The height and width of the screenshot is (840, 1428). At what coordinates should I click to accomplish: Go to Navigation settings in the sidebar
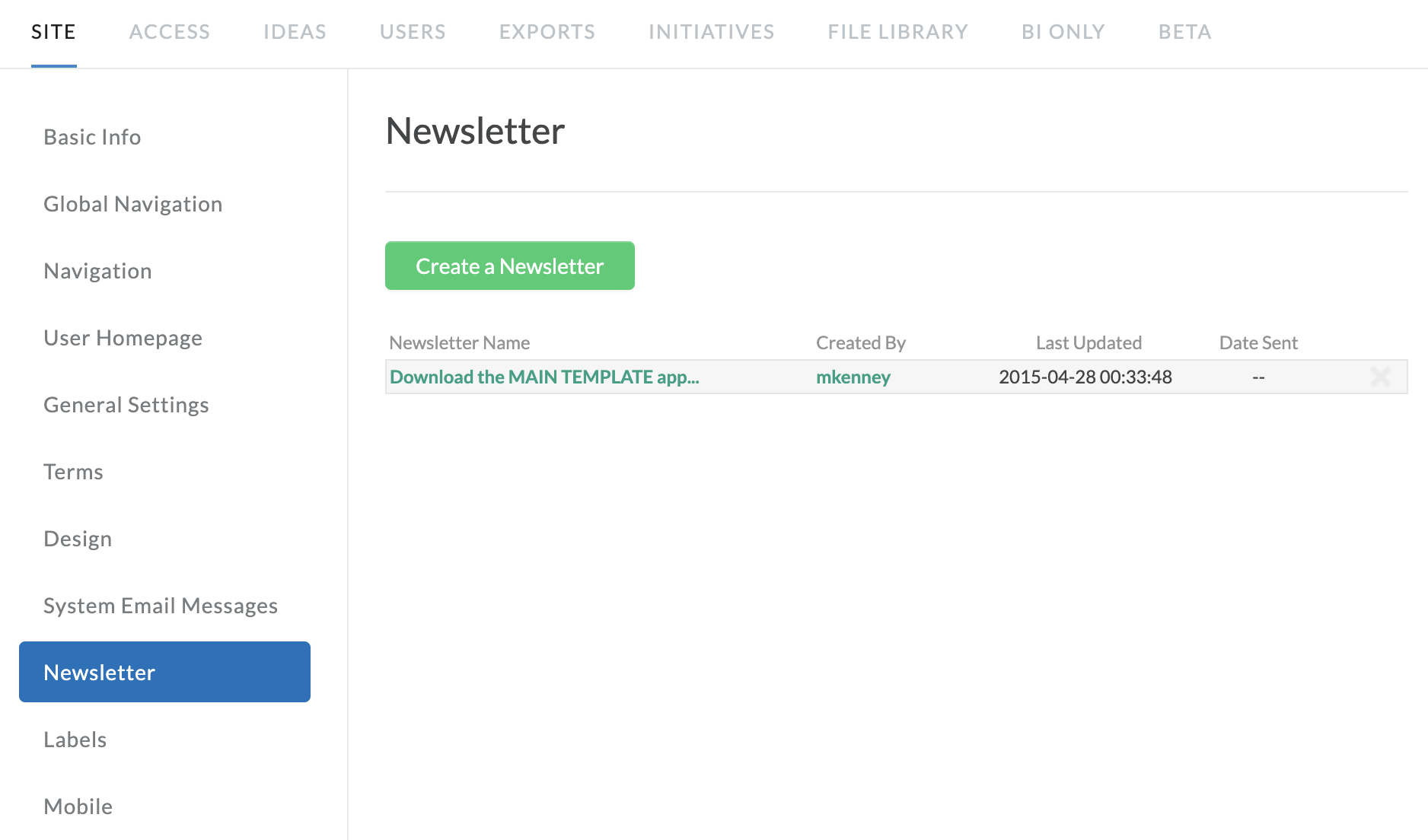click(x=97, y=271)
